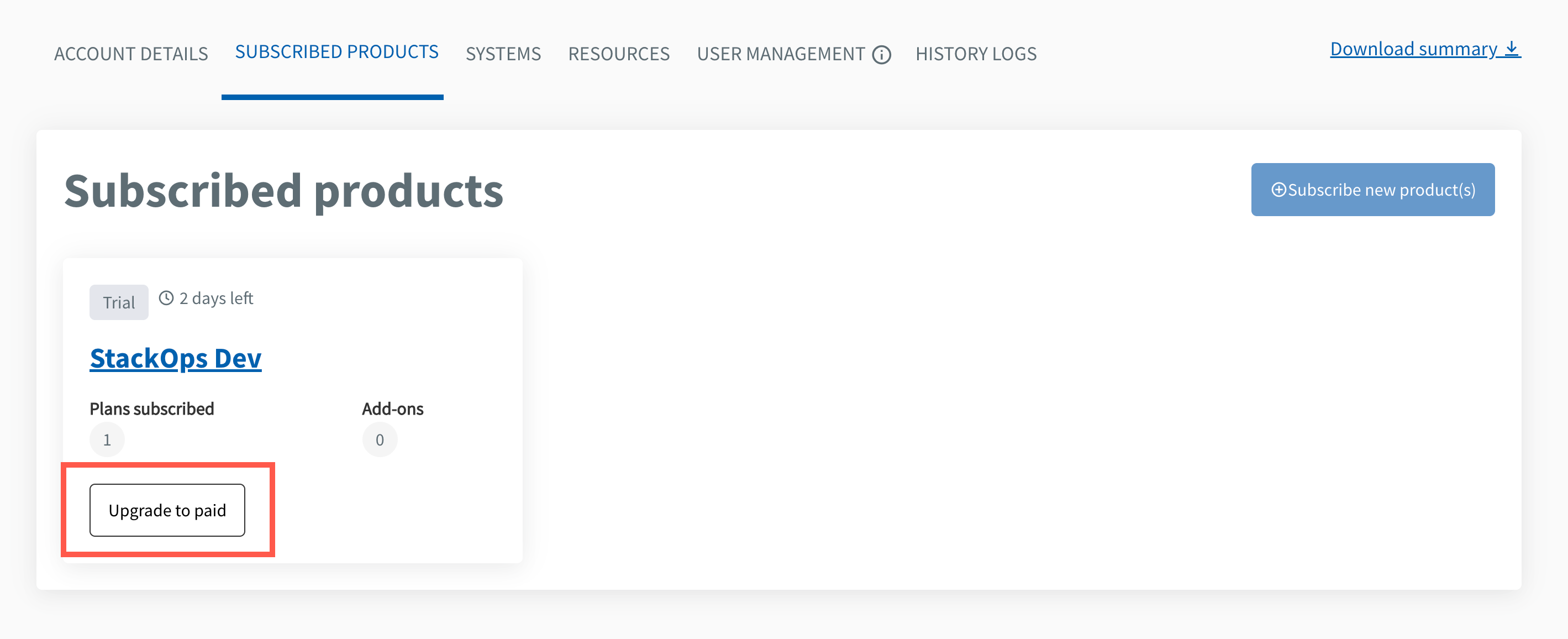The width and height of the screenshot is (1568, 639).
Task: Click the Plans subscribed count 1
Action: tap(107, 439)
